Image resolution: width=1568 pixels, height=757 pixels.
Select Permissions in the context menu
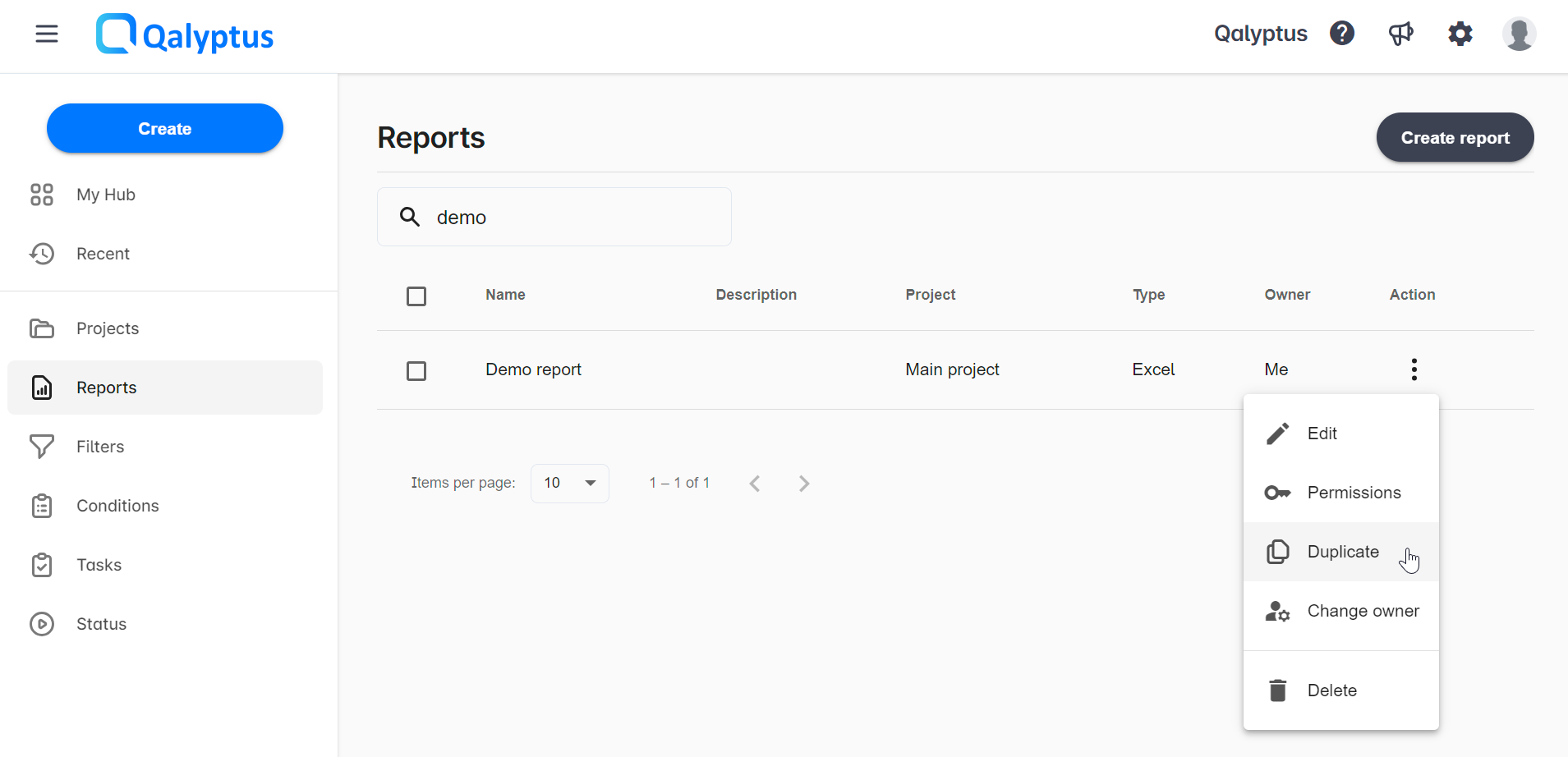pyautogui.click(x=1354, y=493)
